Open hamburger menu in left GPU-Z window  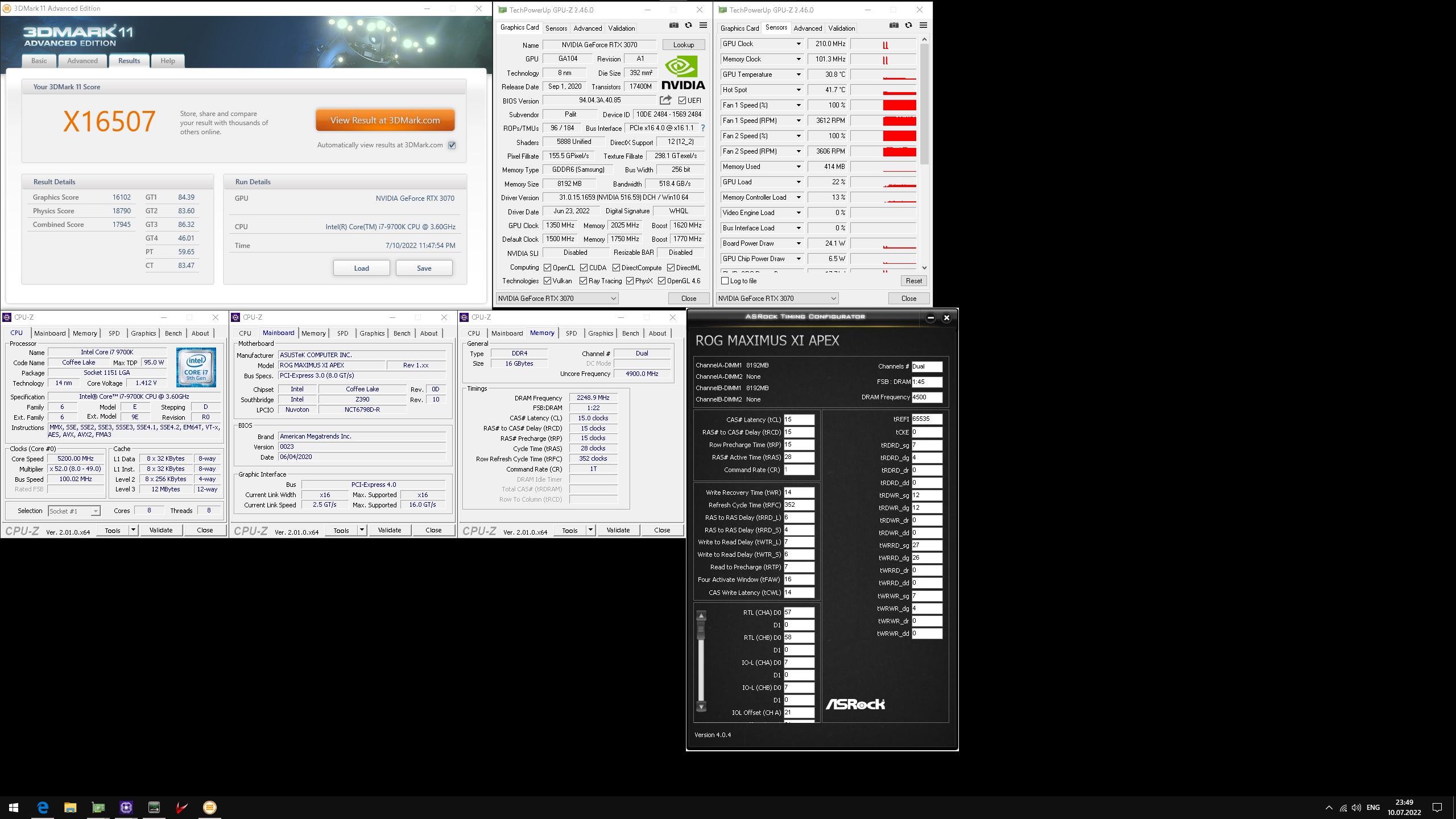click(703, 26)
